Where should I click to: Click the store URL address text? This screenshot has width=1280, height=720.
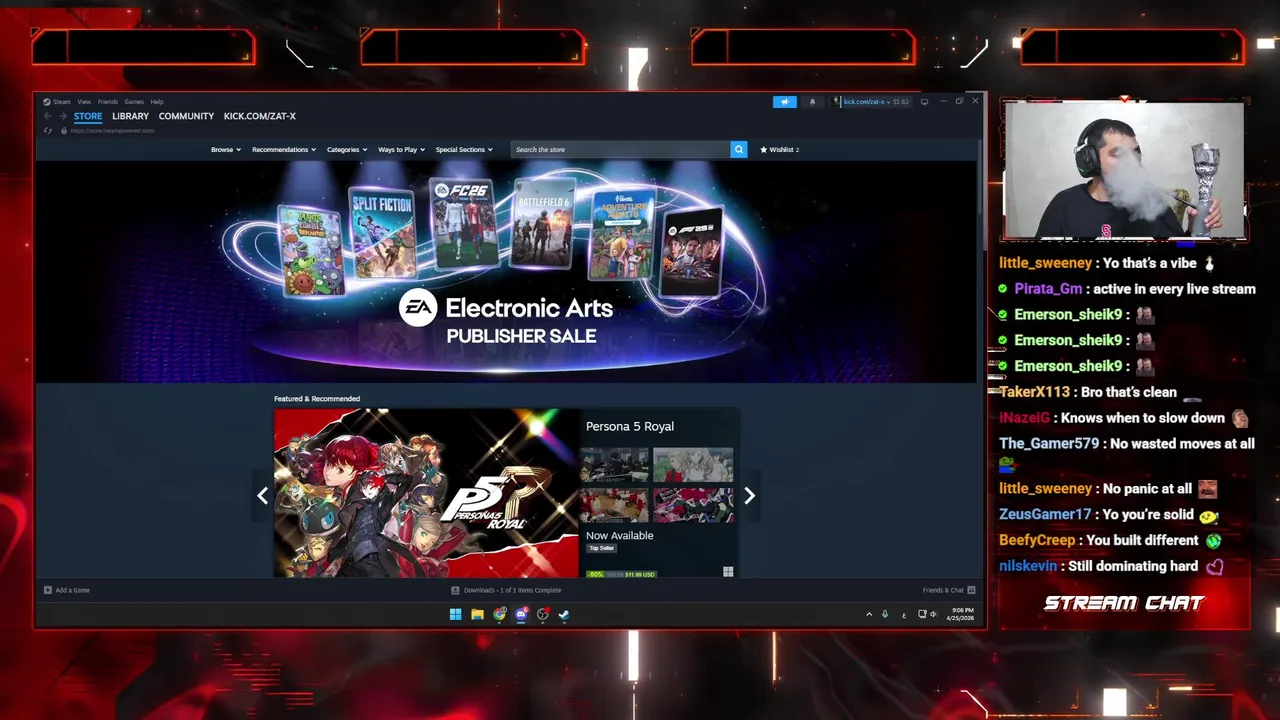pos(112,131)
